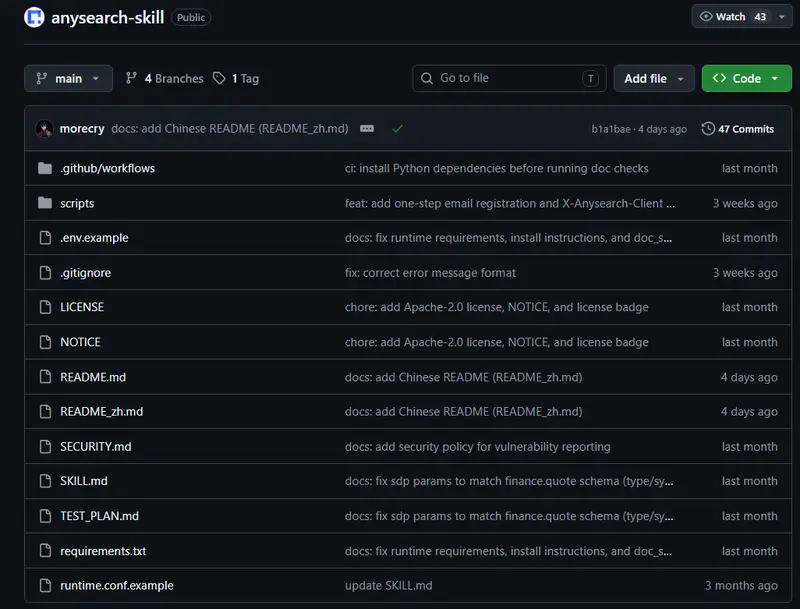The height and width of the screenshot is (609, 800).
Task: Open commit 'feat: add one-step email registration'
Action: 510,203
